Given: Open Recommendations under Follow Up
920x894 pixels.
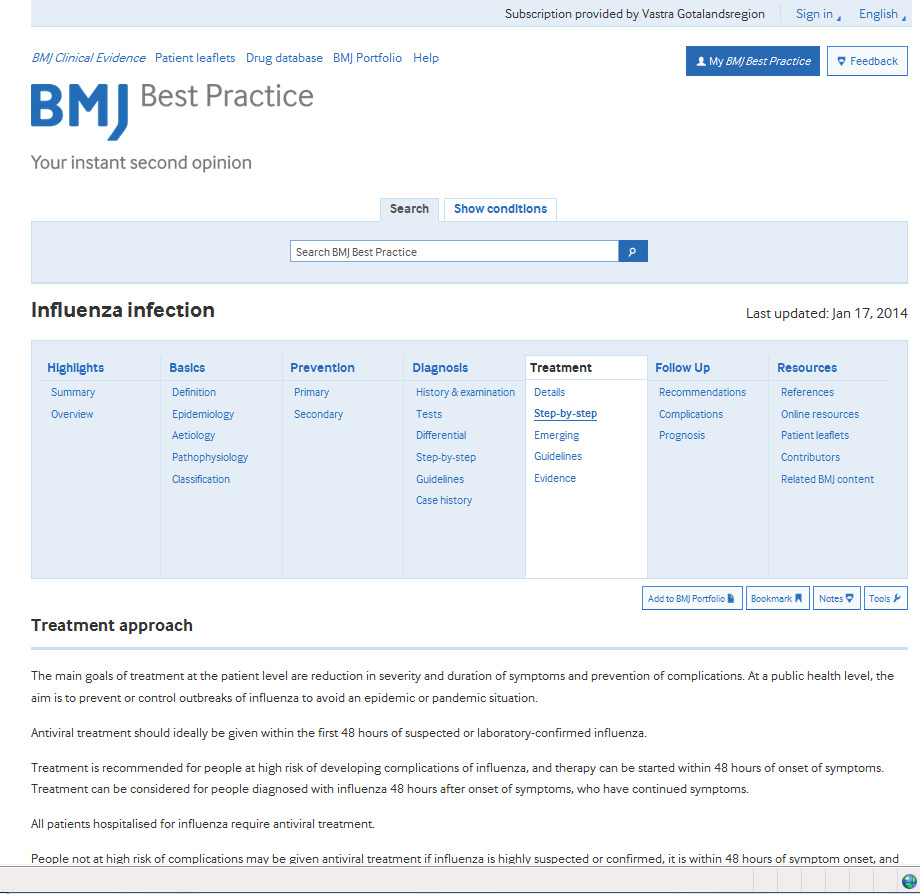Looking at the screenshot, I should click(x=702, y=392).
